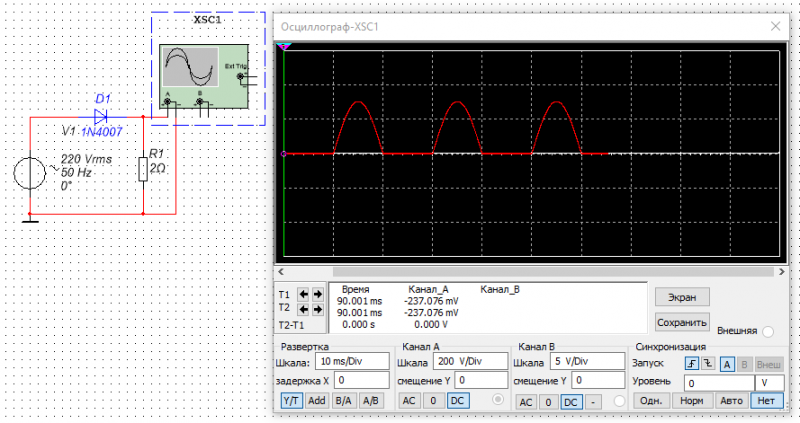
Task: Click Канал B смещение Y field
Action: [x=598, y=380]
